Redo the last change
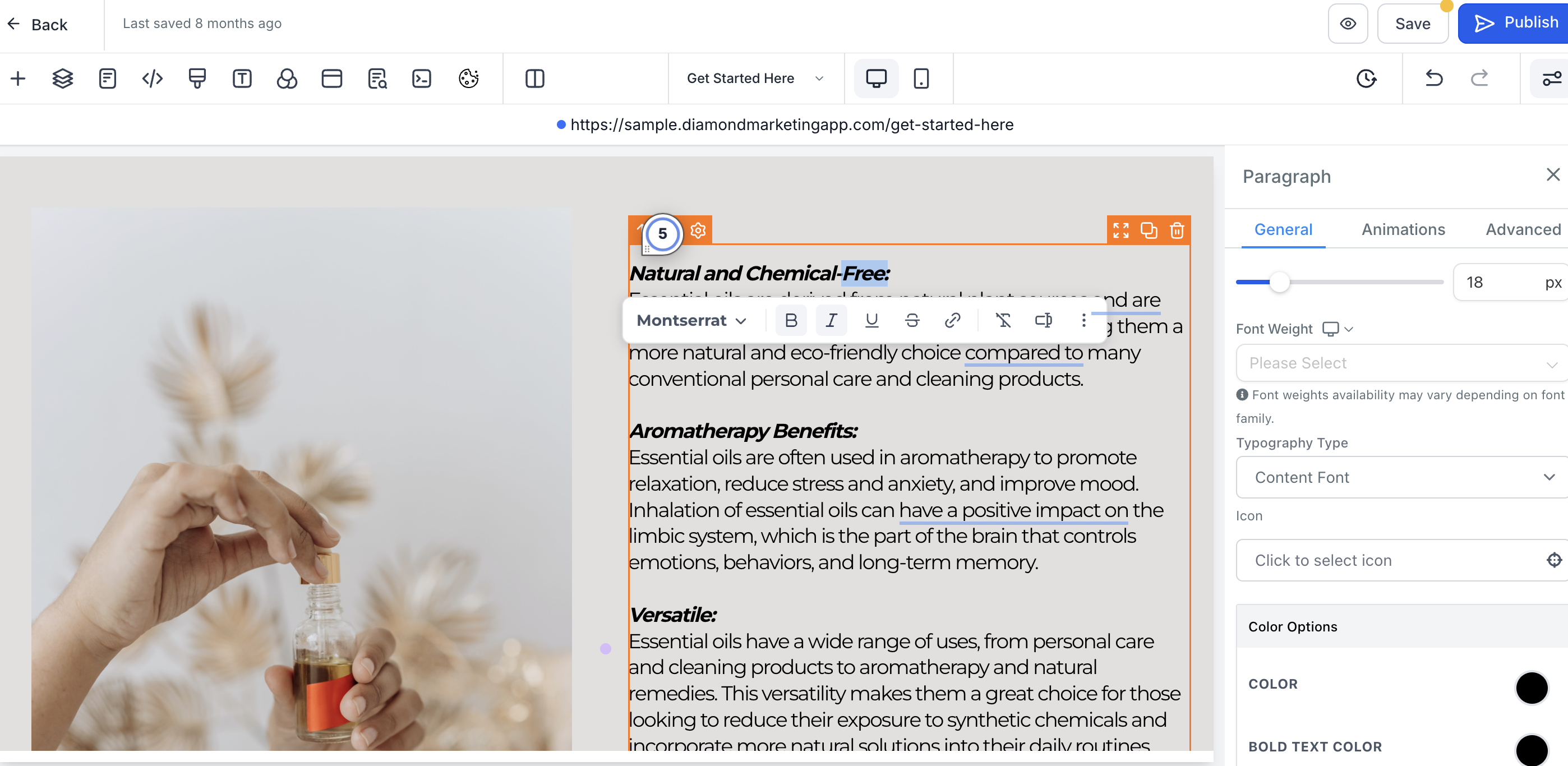This screenshot has width=1568, height=766. tap(1480, 79)
